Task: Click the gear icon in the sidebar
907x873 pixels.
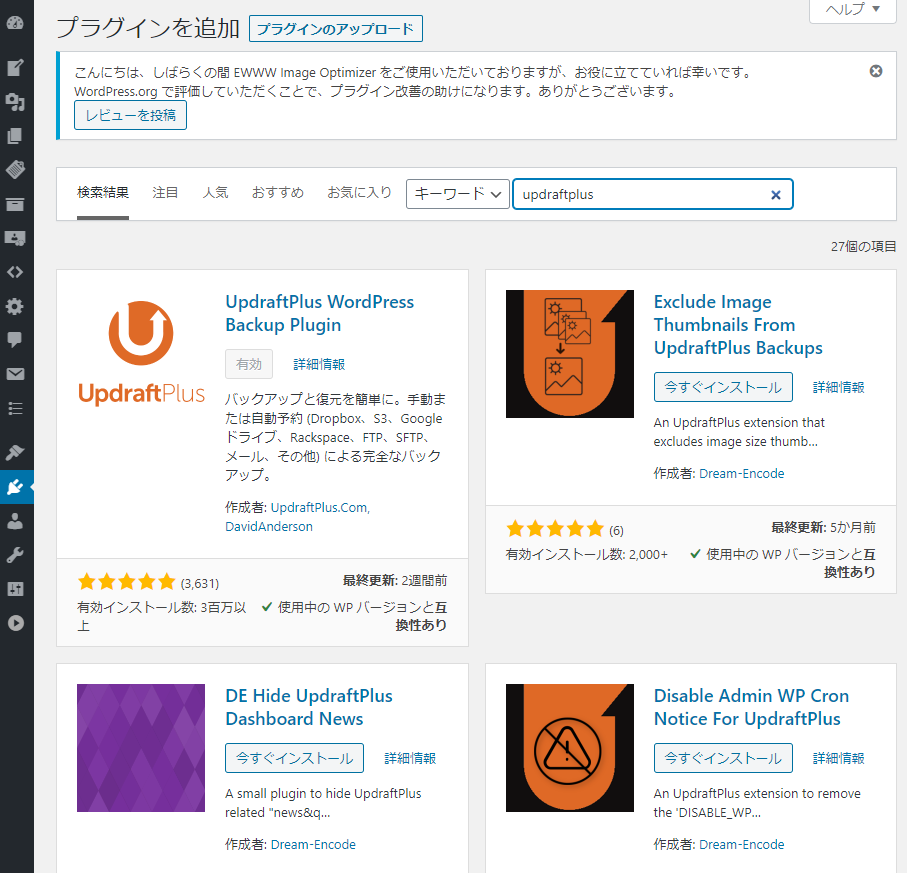Action: click(15, 306)
